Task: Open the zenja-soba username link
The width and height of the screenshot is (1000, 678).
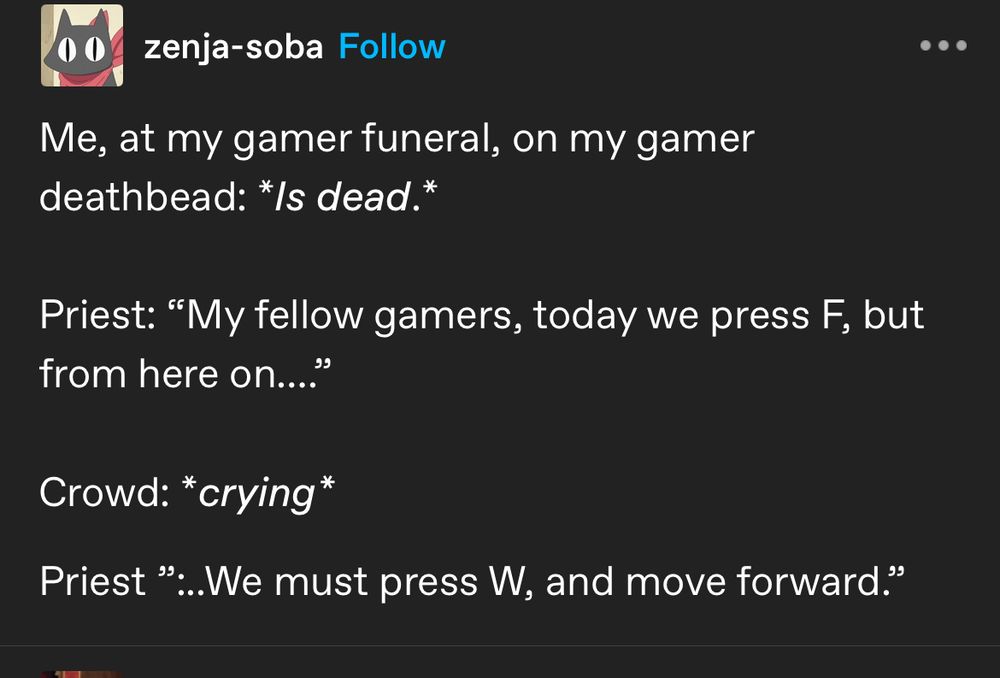Action: click(233, 47)
